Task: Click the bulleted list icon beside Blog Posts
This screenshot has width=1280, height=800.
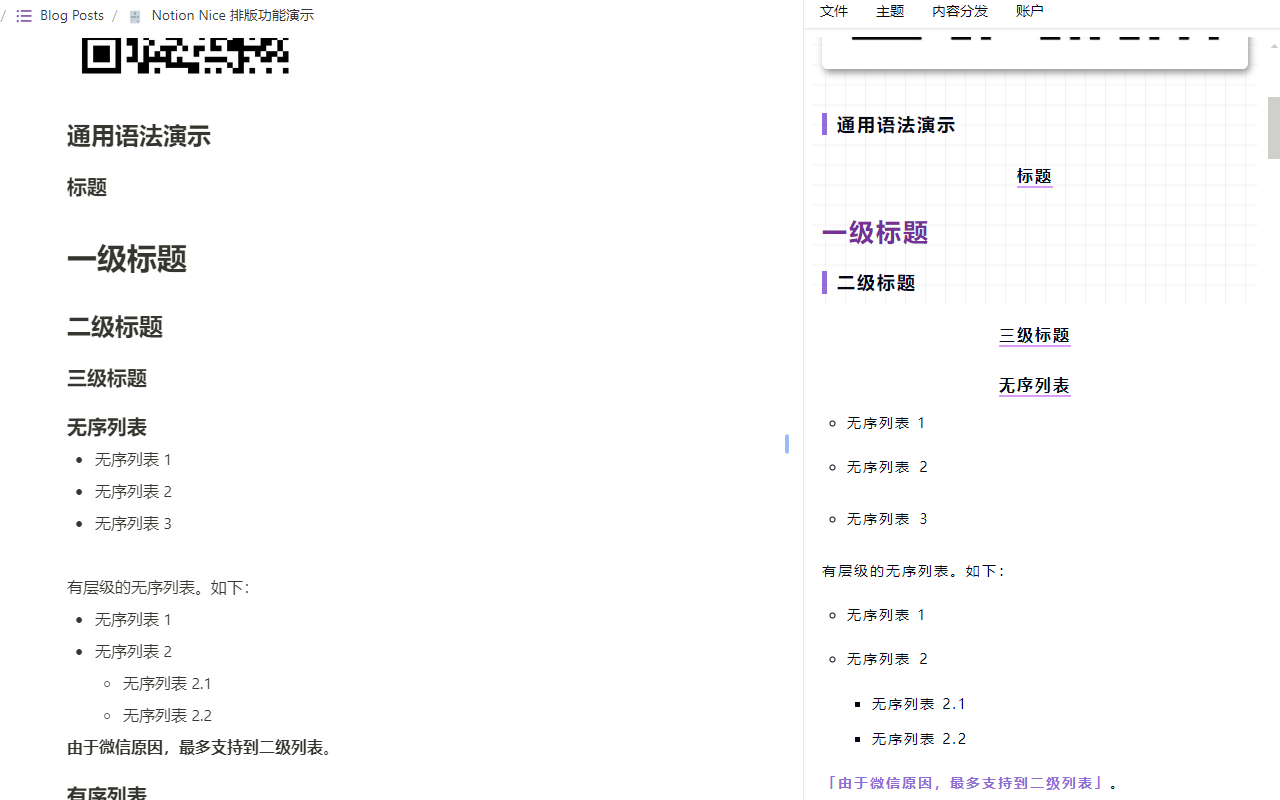Action: [x=23, y=15]
